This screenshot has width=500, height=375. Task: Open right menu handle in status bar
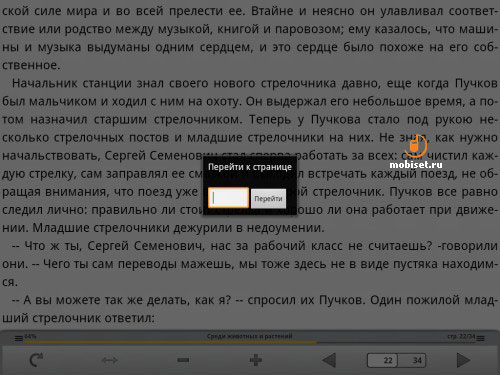coord(481,339)
